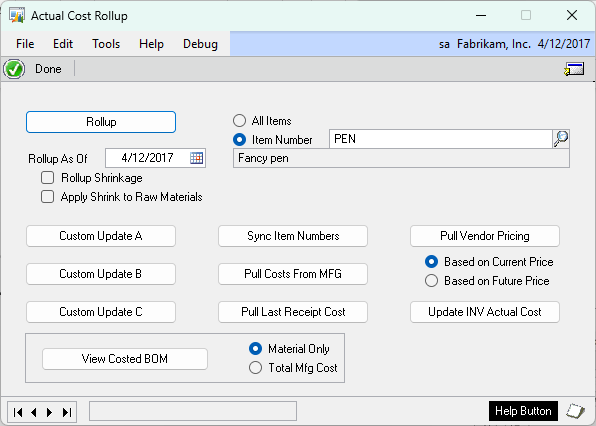Click the green Done checkmark icon
The width and height of the screenshot is (596, 426).
tap(14, 69)
